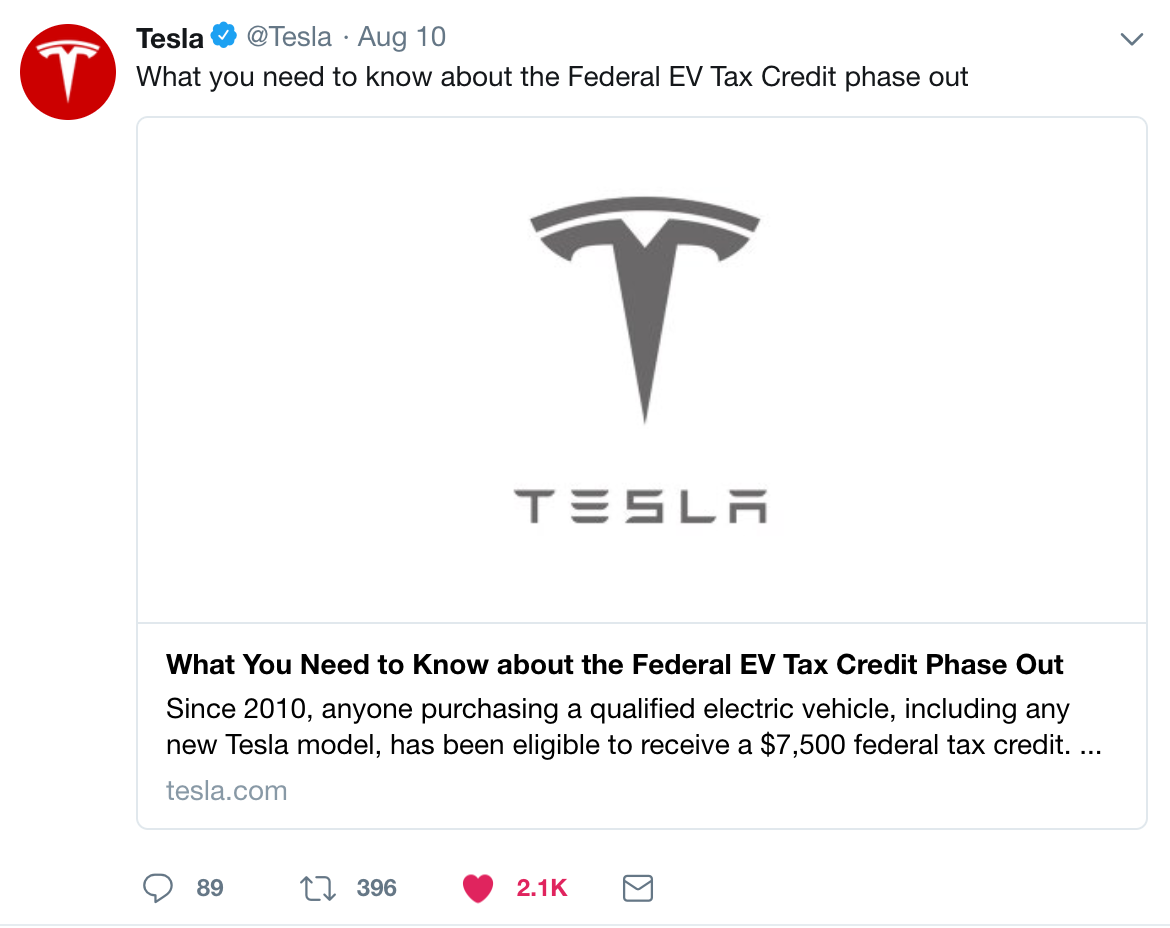This screenshot has height=928, width=1170.
Task: Click the 89 replies count
Action: [210, 888]
